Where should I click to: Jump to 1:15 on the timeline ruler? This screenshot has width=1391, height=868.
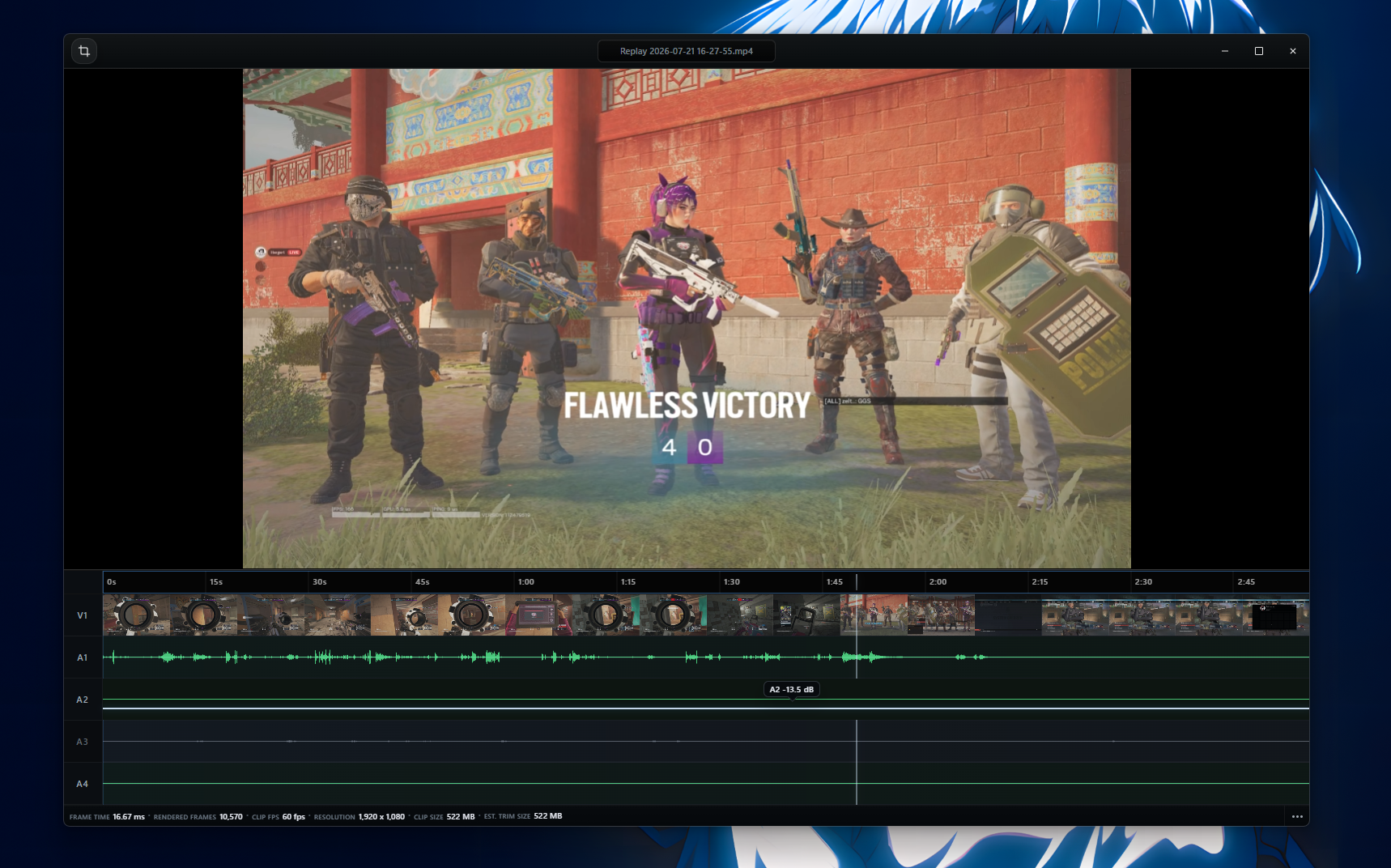tap(628, 582)
